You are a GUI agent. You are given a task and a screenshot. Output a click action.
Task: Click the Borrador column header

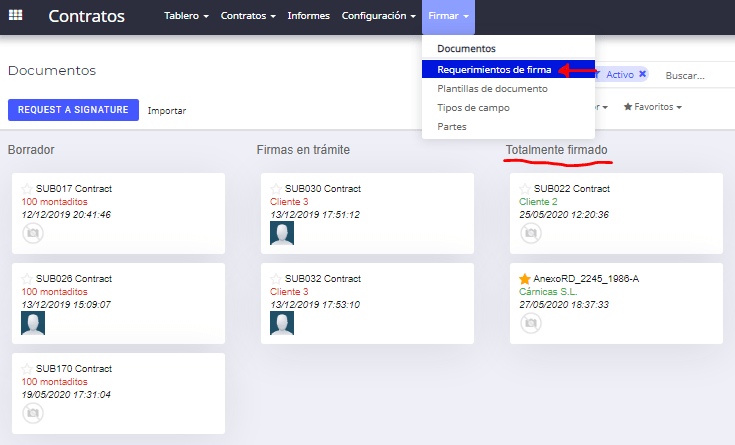coord(31,150)
